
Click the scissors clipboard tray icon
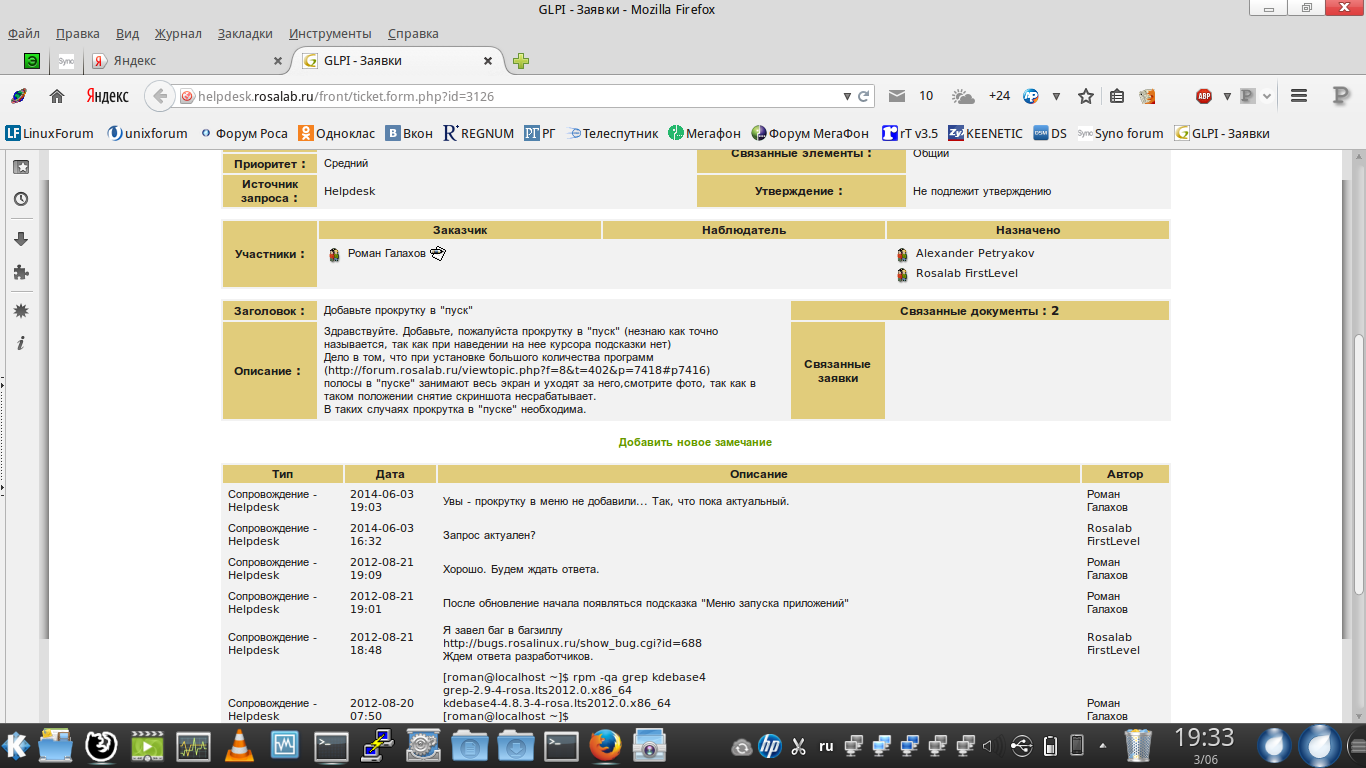pyautogui.click(x=798, y=746)
